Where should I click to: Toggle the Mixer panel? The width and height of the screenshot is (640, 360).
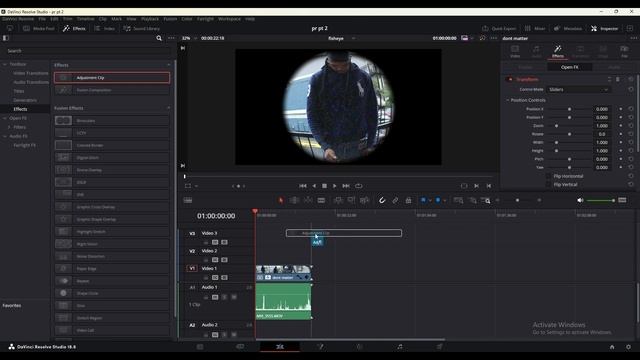click(535, 29)
